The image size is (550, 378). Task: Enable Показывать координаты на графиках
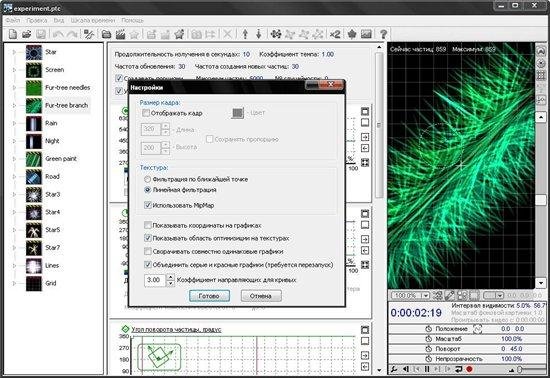(148, 225)
